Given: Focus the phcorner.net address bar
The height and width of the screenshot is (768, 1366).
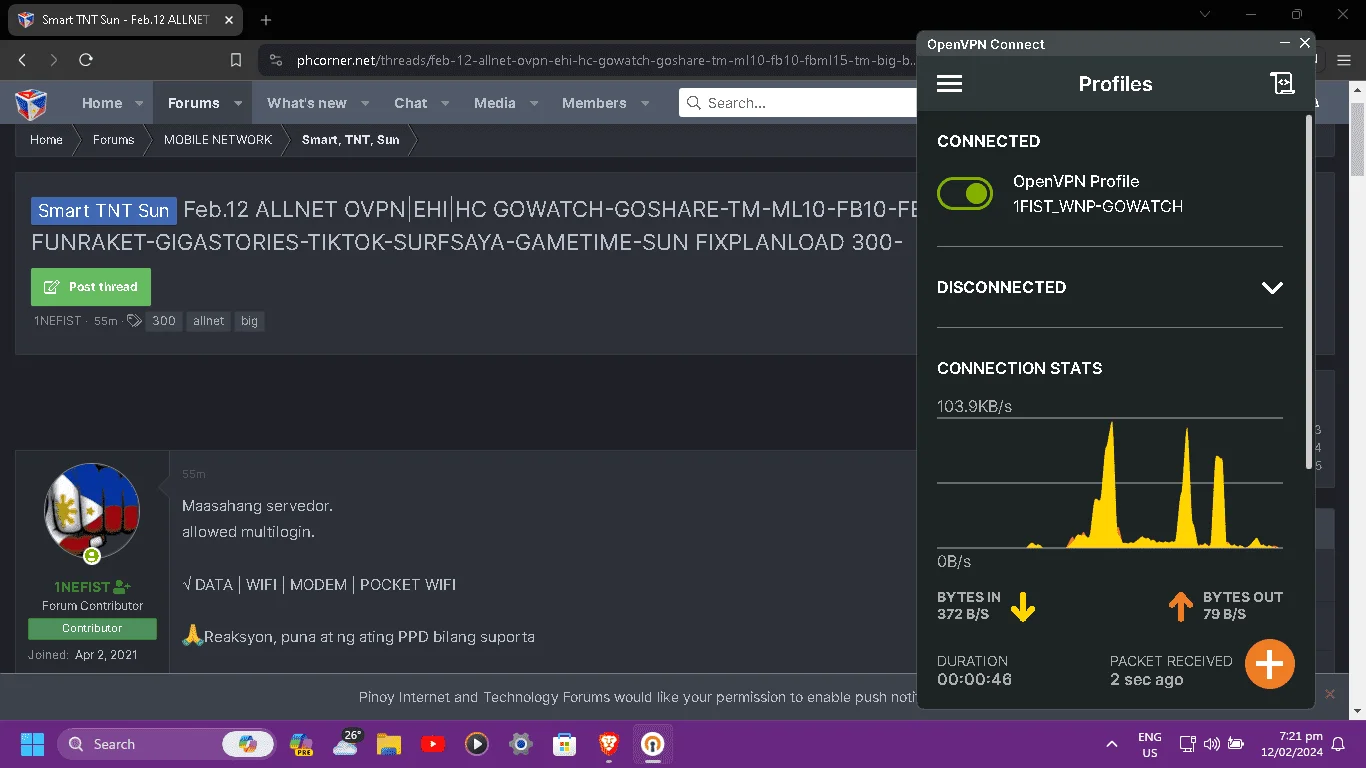Looking at the screenshot, I should (x=605, y=60).
